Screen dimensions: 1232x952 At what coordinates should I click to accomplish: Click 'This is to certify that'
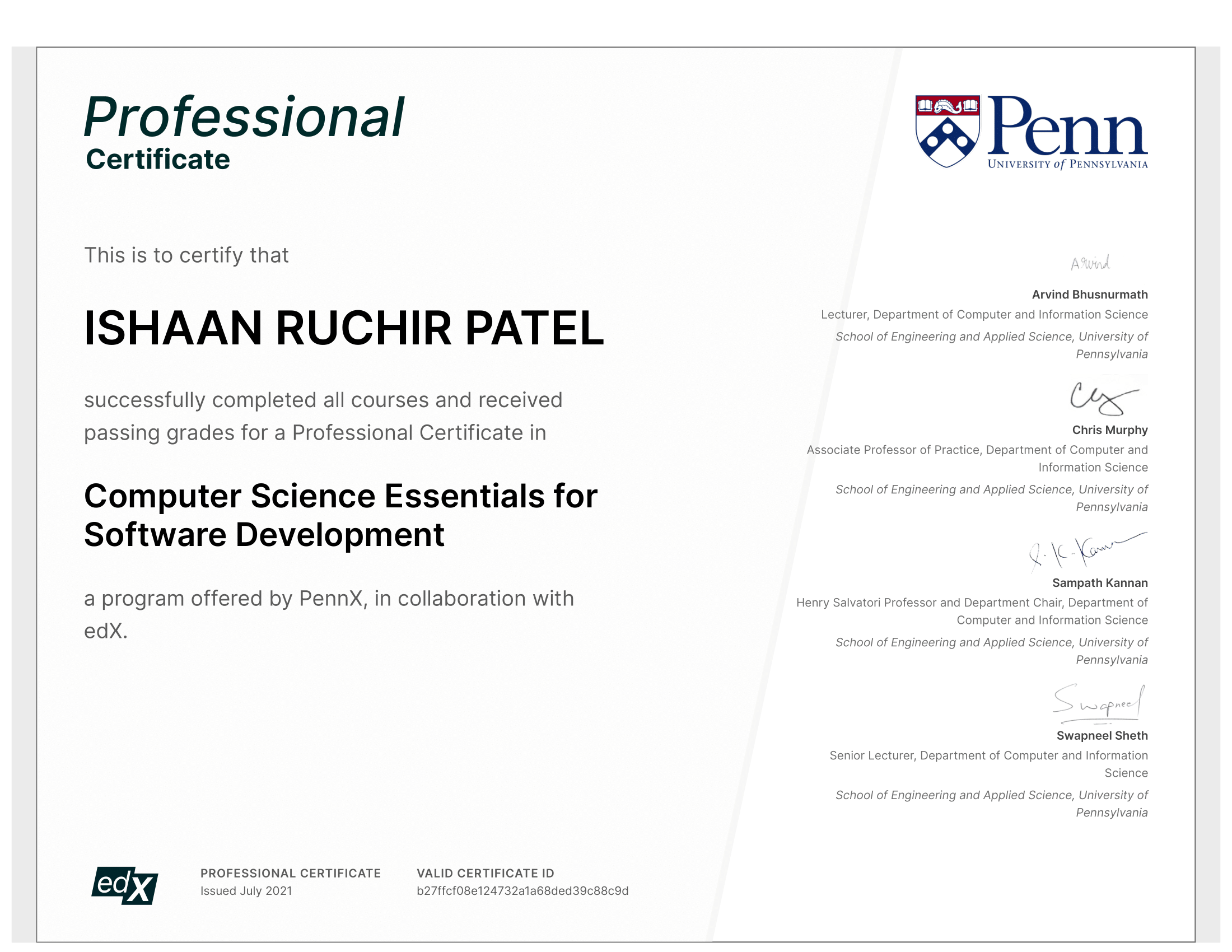coord(186,255)
